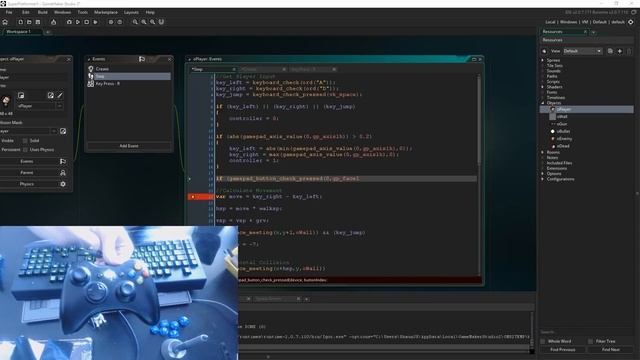The image size is (640, 360).
Task: Click the New Project toolbar icon
Action: pyautogui.click(x=20, y=22)
